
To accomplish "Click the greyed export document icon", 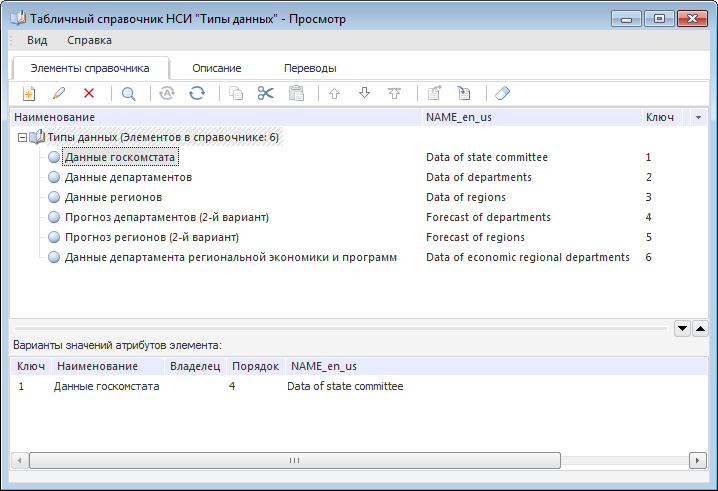I will click(435, 93).
